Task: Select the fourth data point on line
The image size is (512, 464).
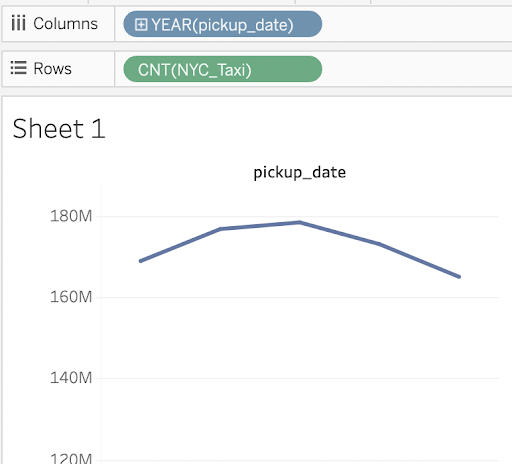Action: click(380, 244)
